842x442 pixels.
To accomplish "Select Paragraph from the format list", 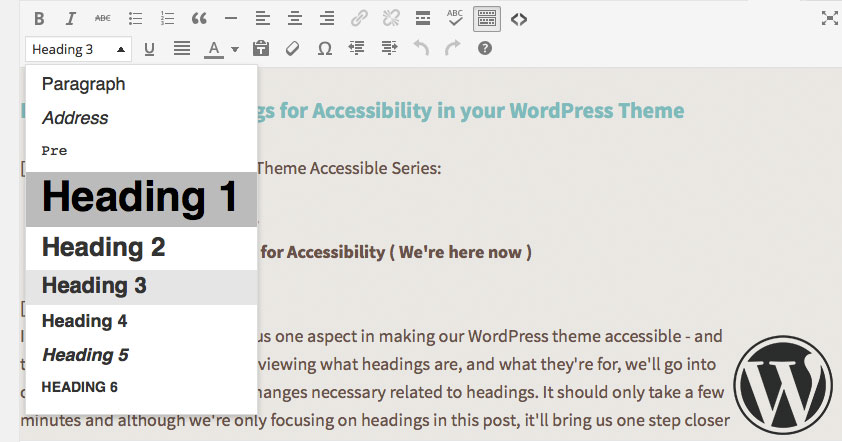I will 141,84.
